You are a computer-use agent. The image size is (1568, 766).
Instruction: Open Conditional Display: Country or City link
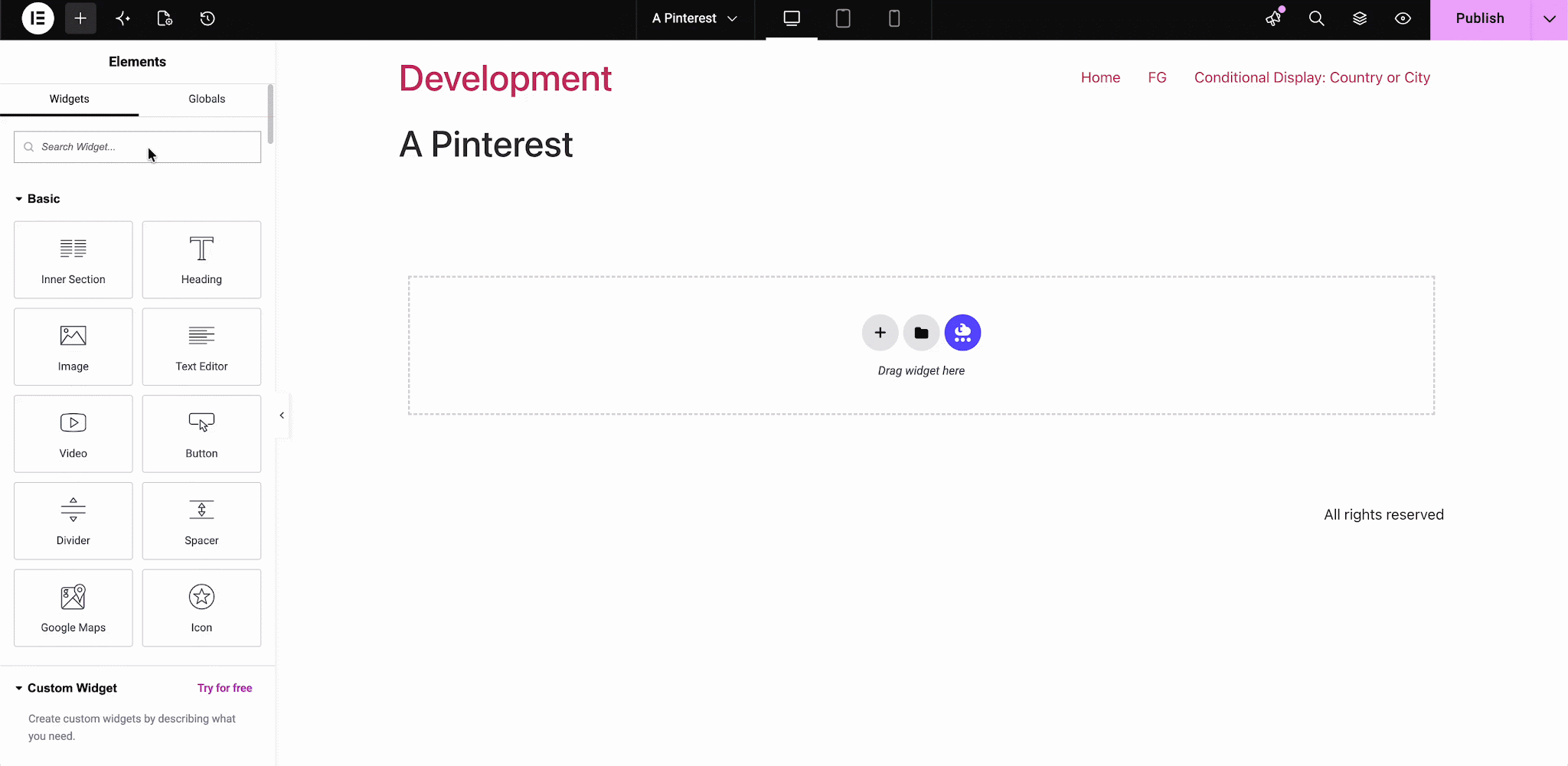1312,77
